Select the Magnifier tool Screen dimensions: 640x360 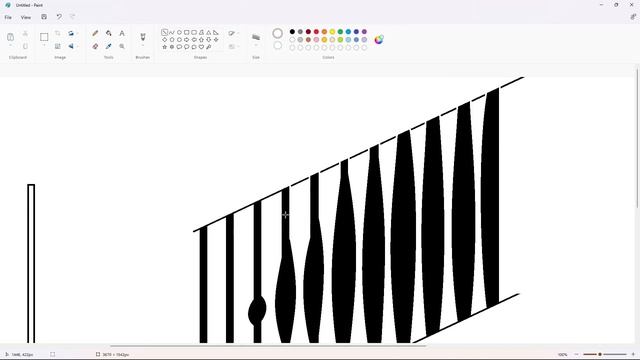tap(122, 47)
